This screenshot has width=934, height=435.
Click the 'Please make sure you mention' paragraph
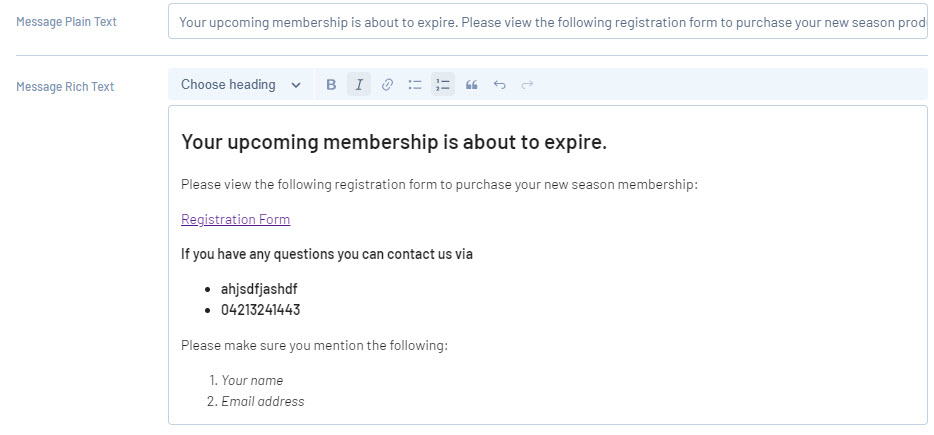[x=314, y=345]
